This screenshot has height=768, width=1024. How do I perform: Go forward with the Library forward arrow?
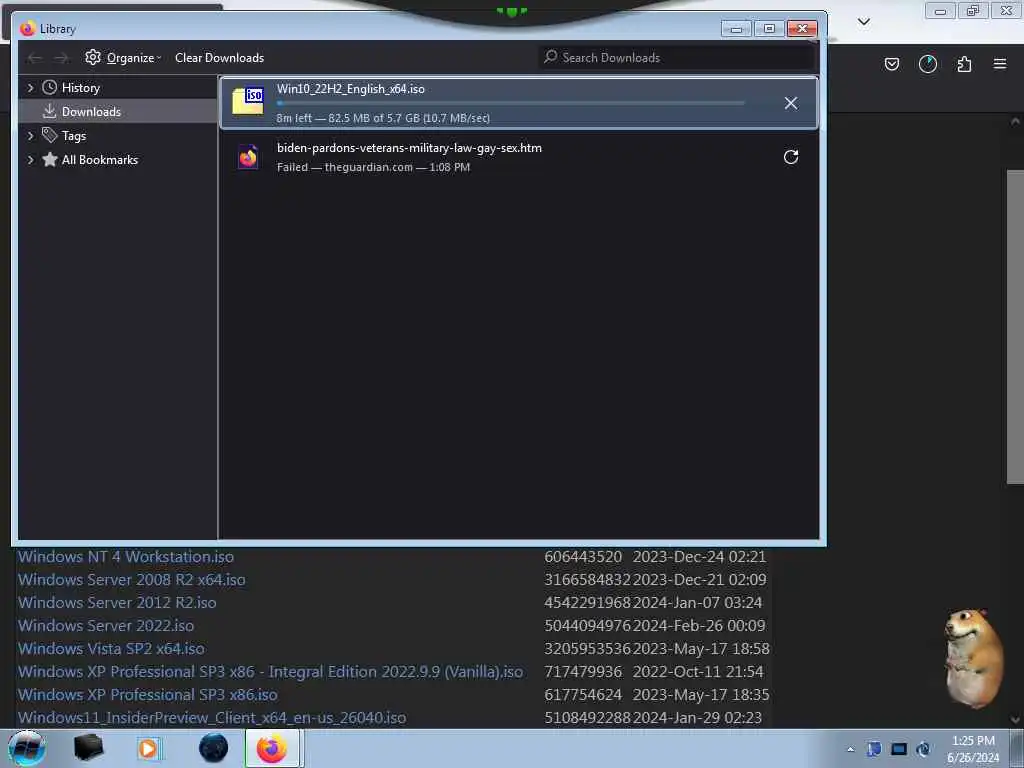point(61,58)
